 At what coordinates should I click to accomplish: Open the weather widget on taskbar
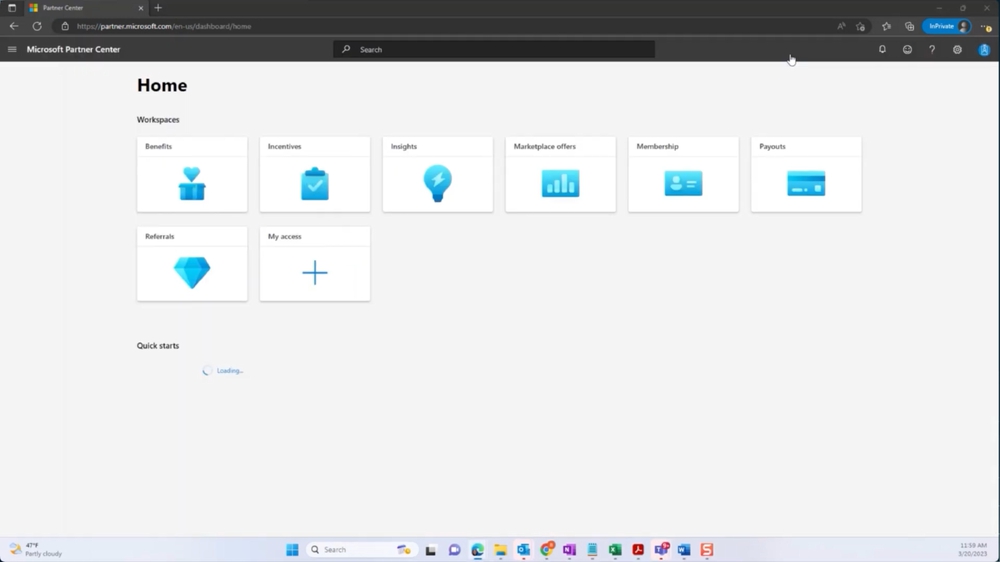(36, 549)
